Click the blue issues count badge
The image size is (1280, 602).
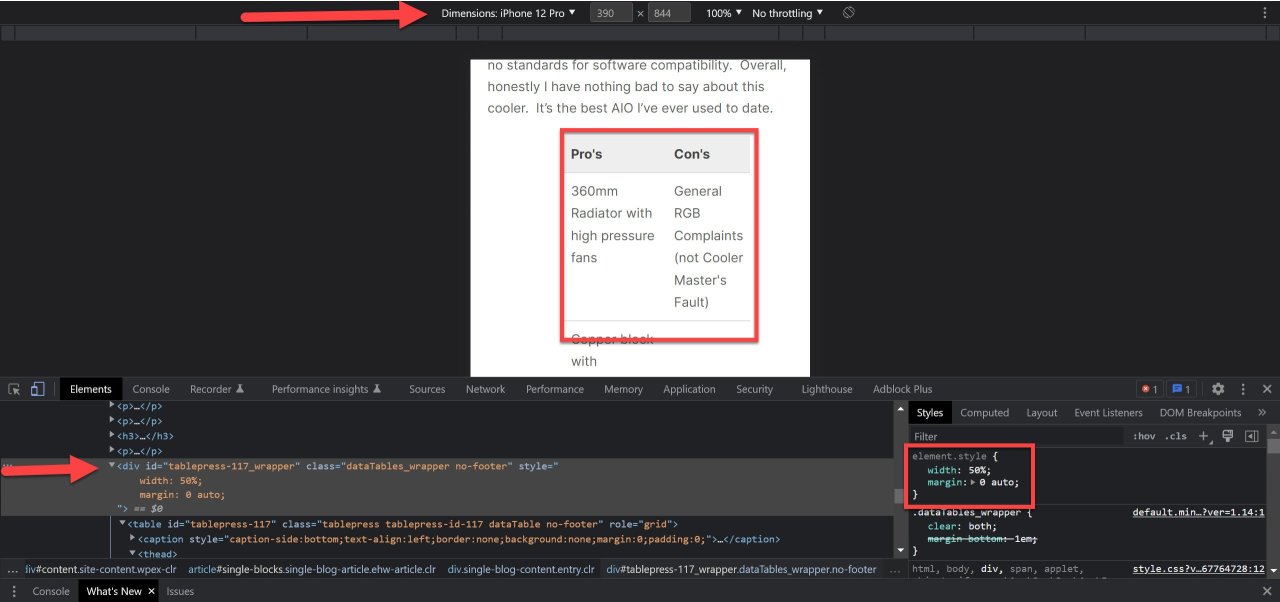click(x=1180, y=389)
